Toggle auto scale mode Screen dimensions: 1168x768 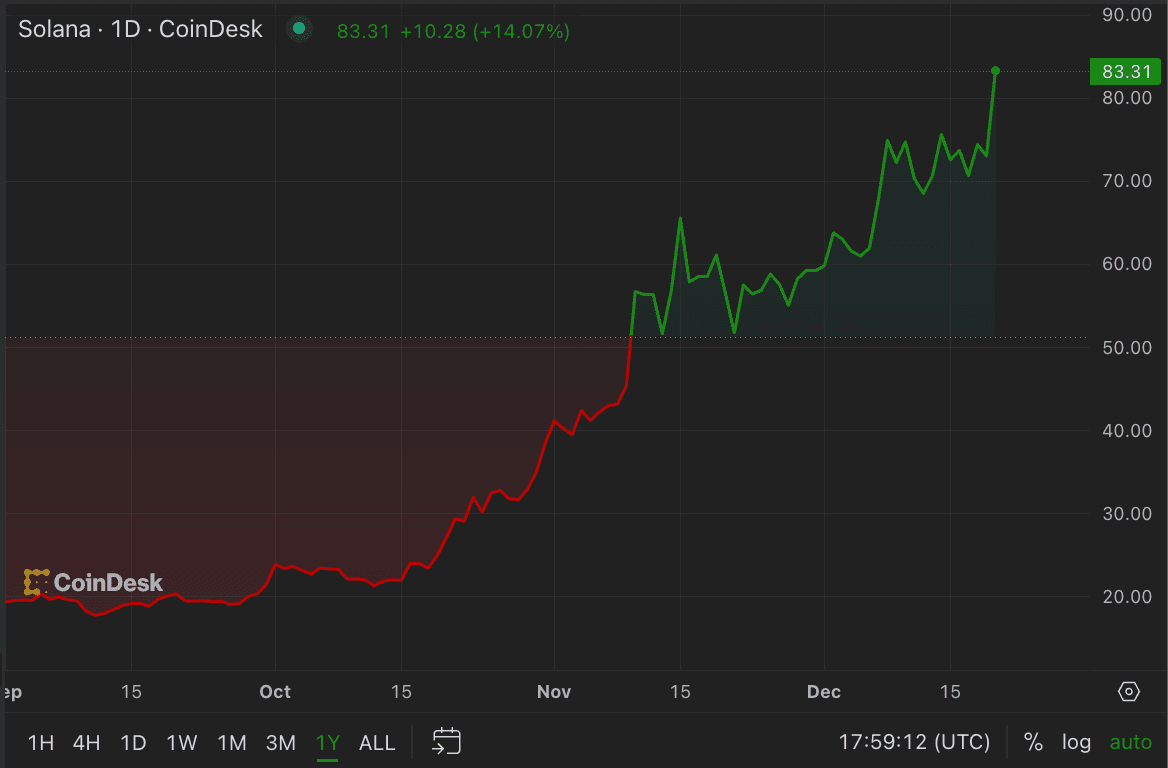click(x=1130, y=742)
